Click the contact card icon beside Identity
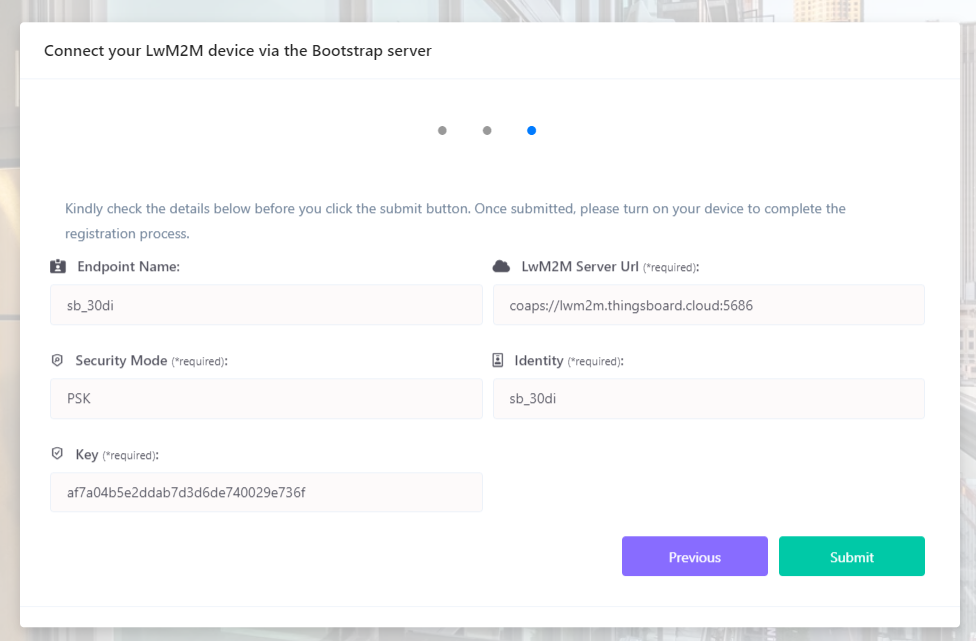Image resolution: width=976 pixels, height=641 pixels. [498, 360]
